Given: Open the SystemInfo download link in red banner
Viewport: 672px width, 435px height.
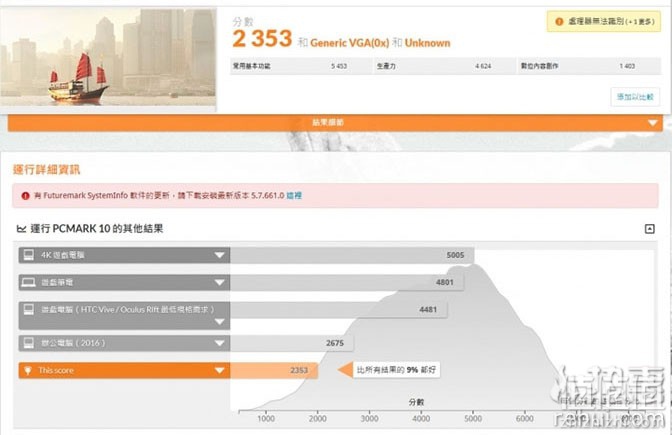Looking at the screenshot, I should click(294, 195).
